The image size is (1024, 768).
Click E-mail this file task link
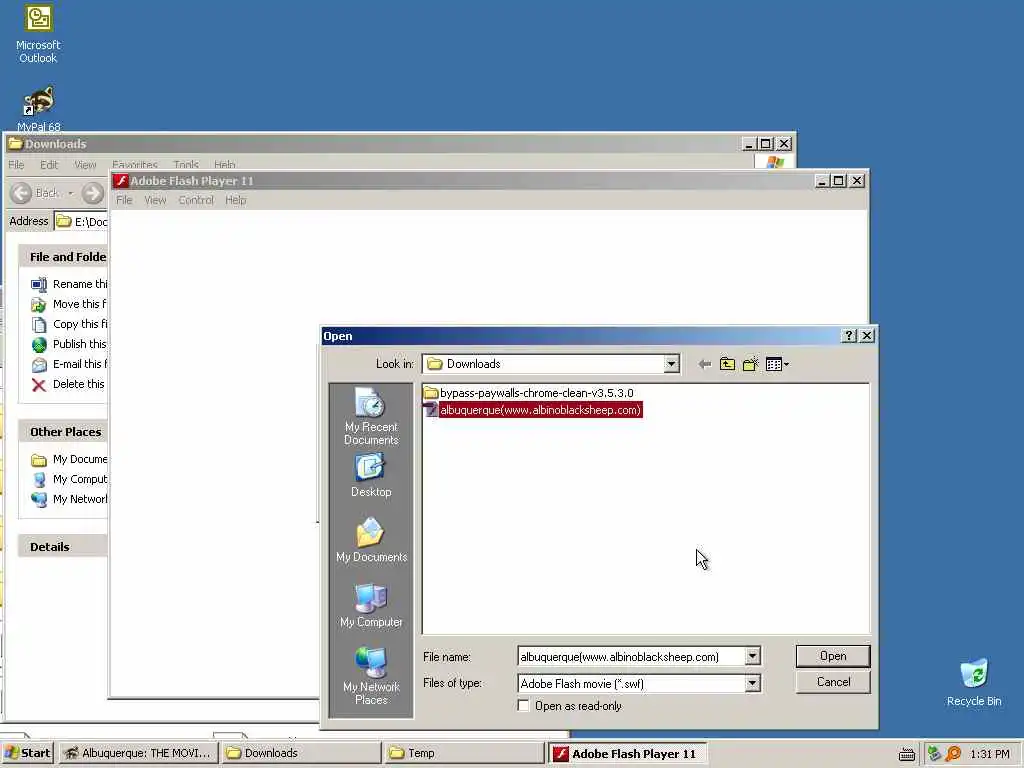(69, 364)
